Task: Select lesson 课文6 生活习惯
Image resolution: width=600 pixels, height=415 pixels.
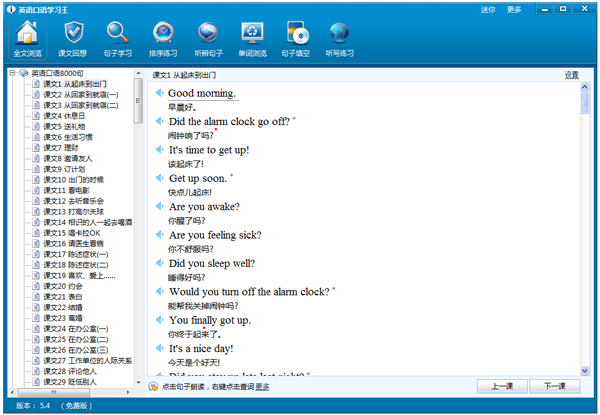Action: (68, 137)
